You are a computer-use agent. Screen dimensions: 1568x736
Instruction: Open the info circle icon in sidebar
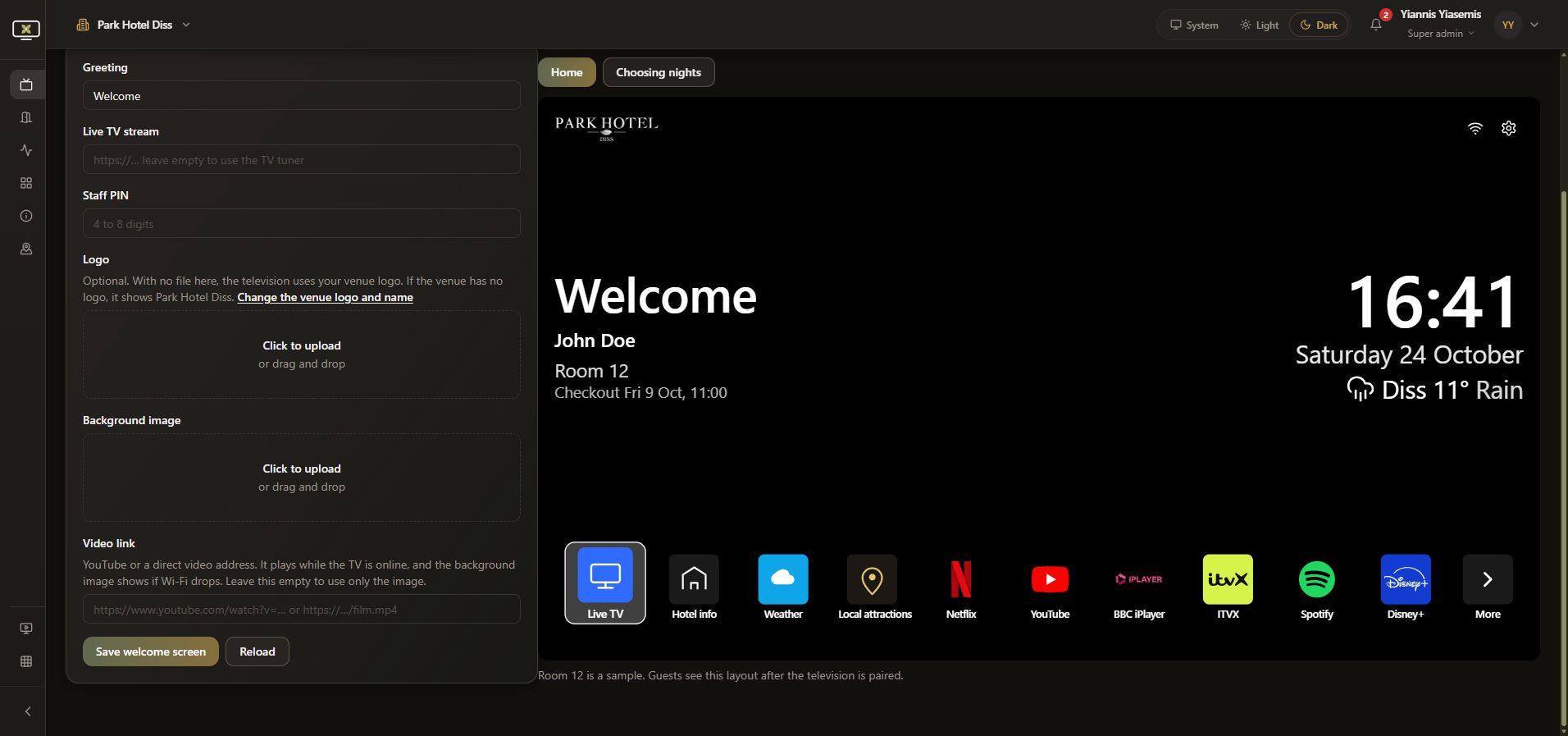(26, 216)
